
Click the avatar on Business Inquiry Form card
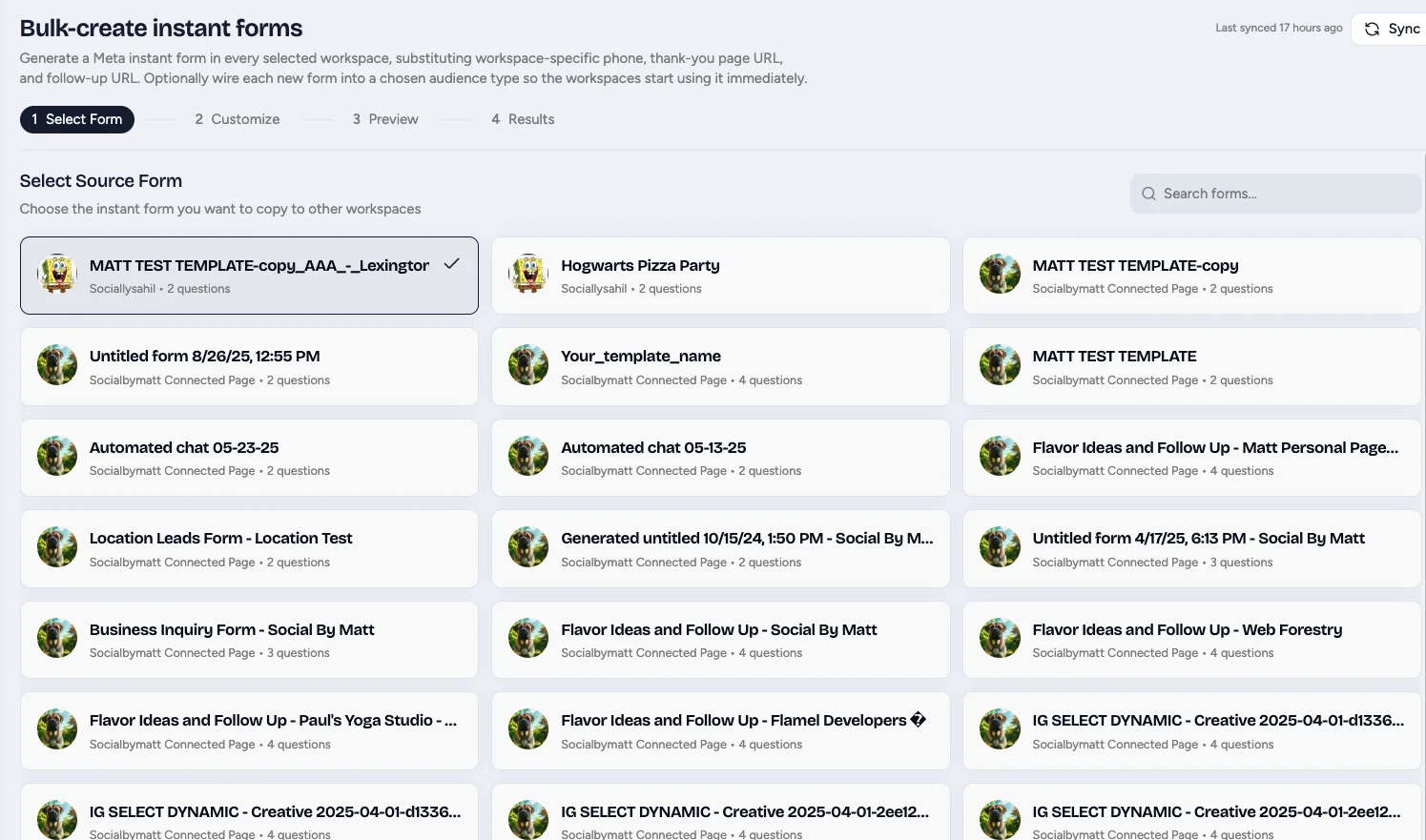point(57,639)
